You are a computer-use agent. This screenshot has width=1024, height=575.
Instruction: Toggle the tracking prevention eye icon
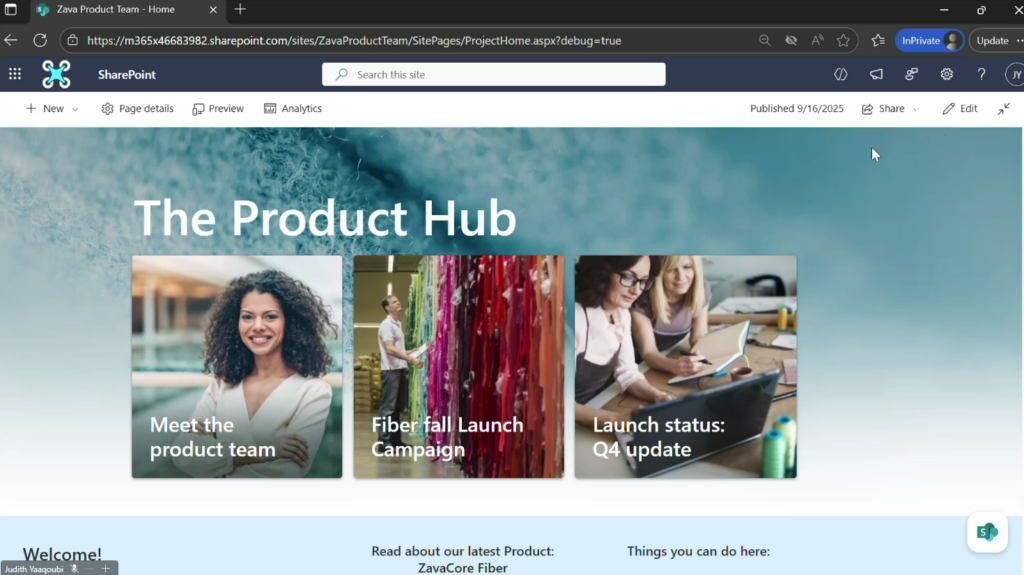pyautogui.click(x=791, y=41)
